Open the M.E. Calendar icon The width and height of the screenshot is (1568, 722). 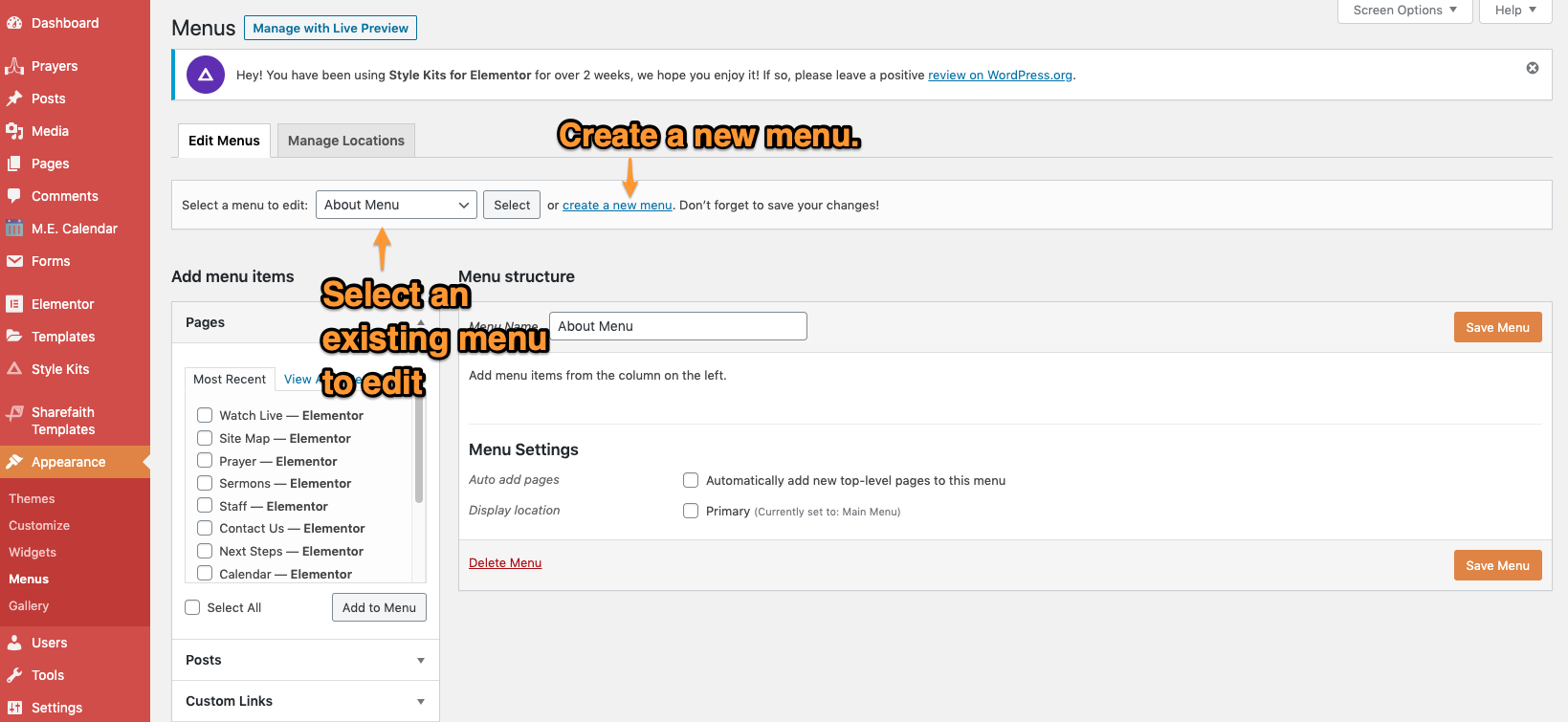tap(14, 229)
